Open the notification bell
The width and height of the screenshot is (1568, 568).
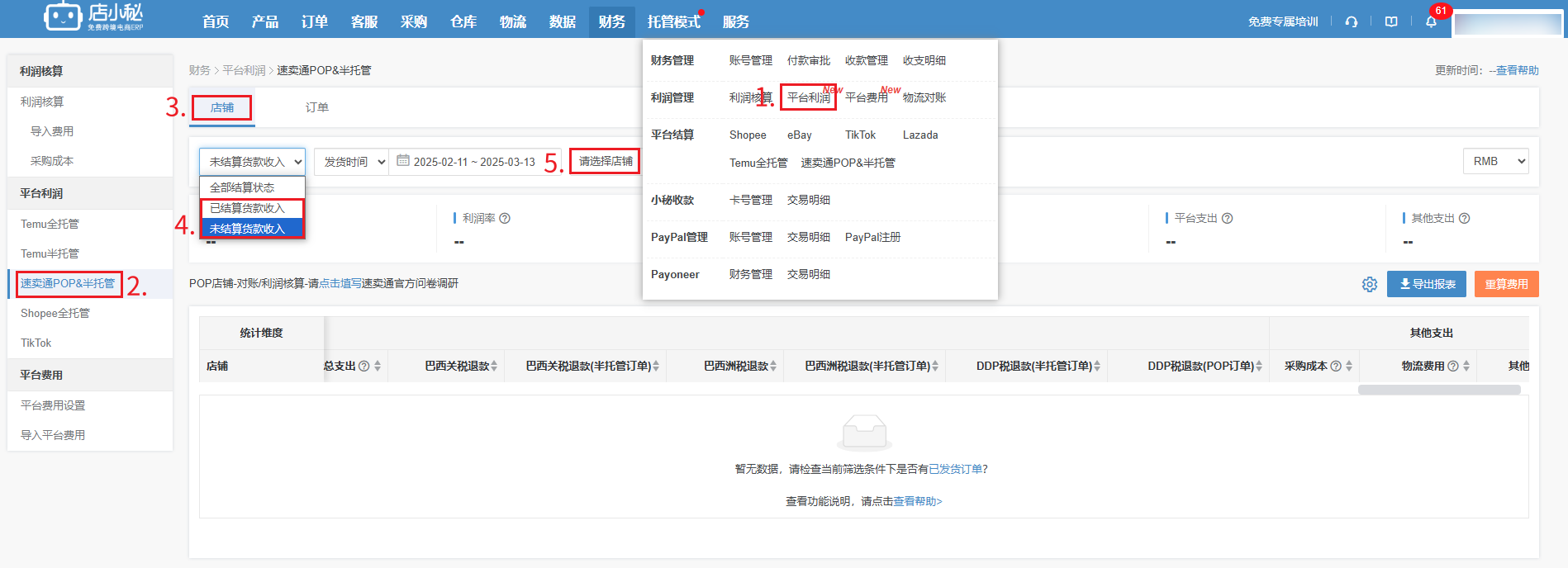click(1431, 21)
